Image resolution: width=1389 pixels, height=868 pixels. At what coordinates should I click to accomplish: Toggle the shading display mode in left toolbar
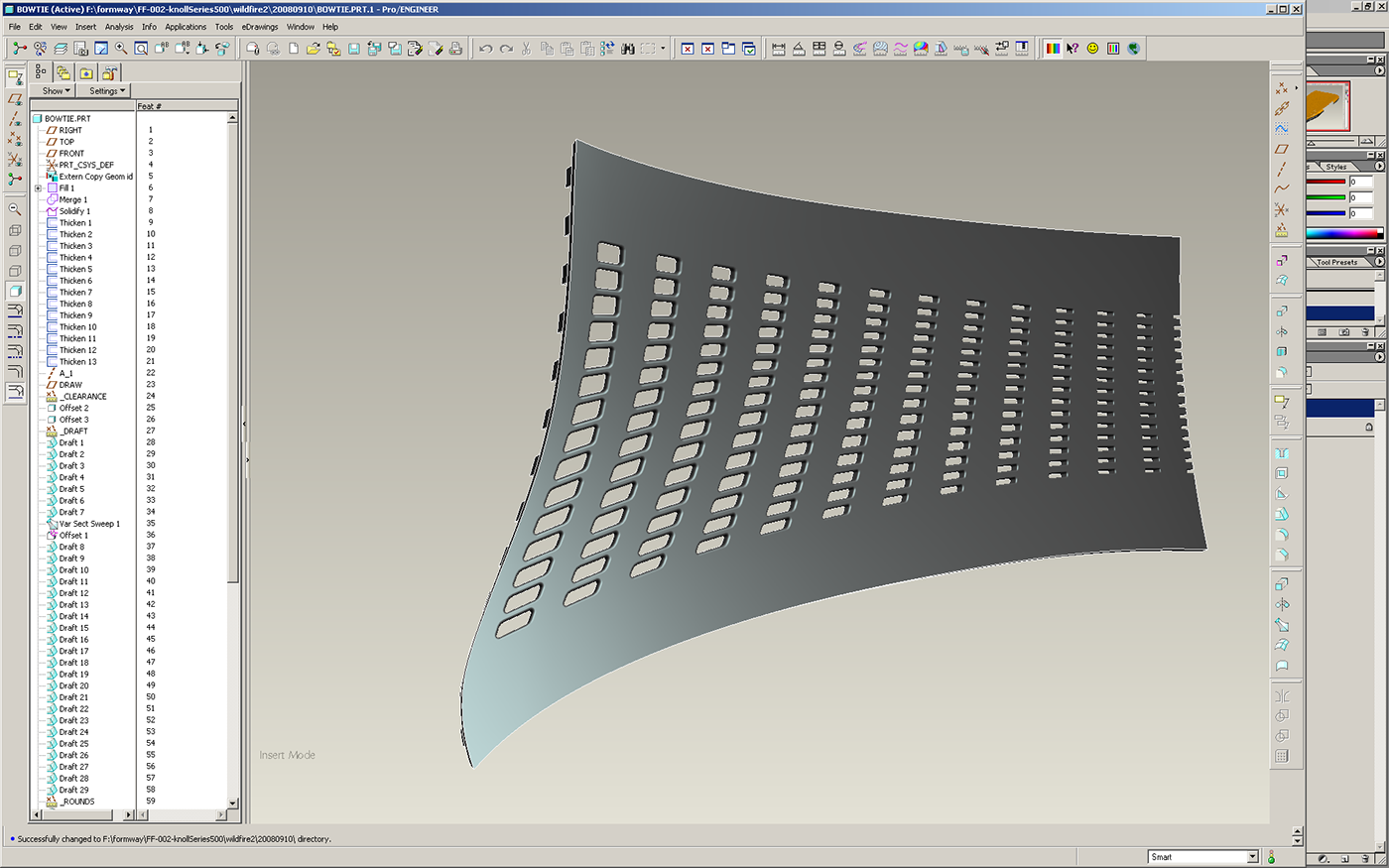[15, 291]
